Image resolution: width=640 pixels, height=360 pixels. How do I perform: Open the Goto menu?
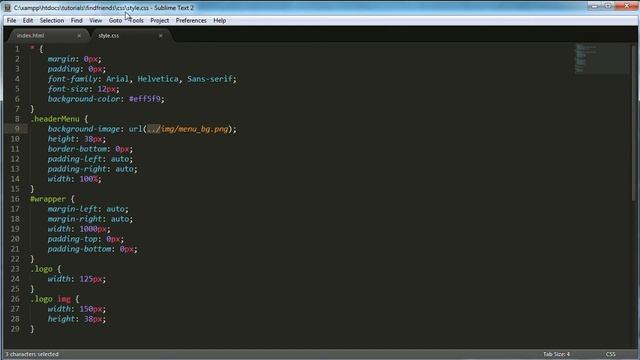[115, 20]
